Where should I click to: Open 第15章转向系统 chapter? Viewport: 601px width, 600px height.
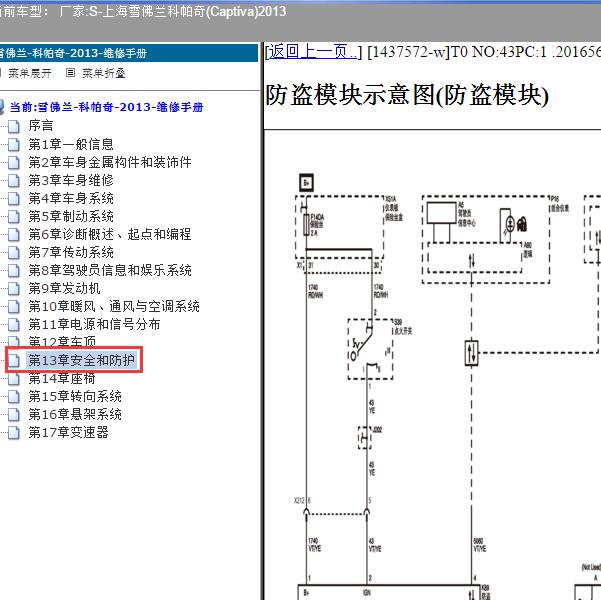tap(75, 396)
